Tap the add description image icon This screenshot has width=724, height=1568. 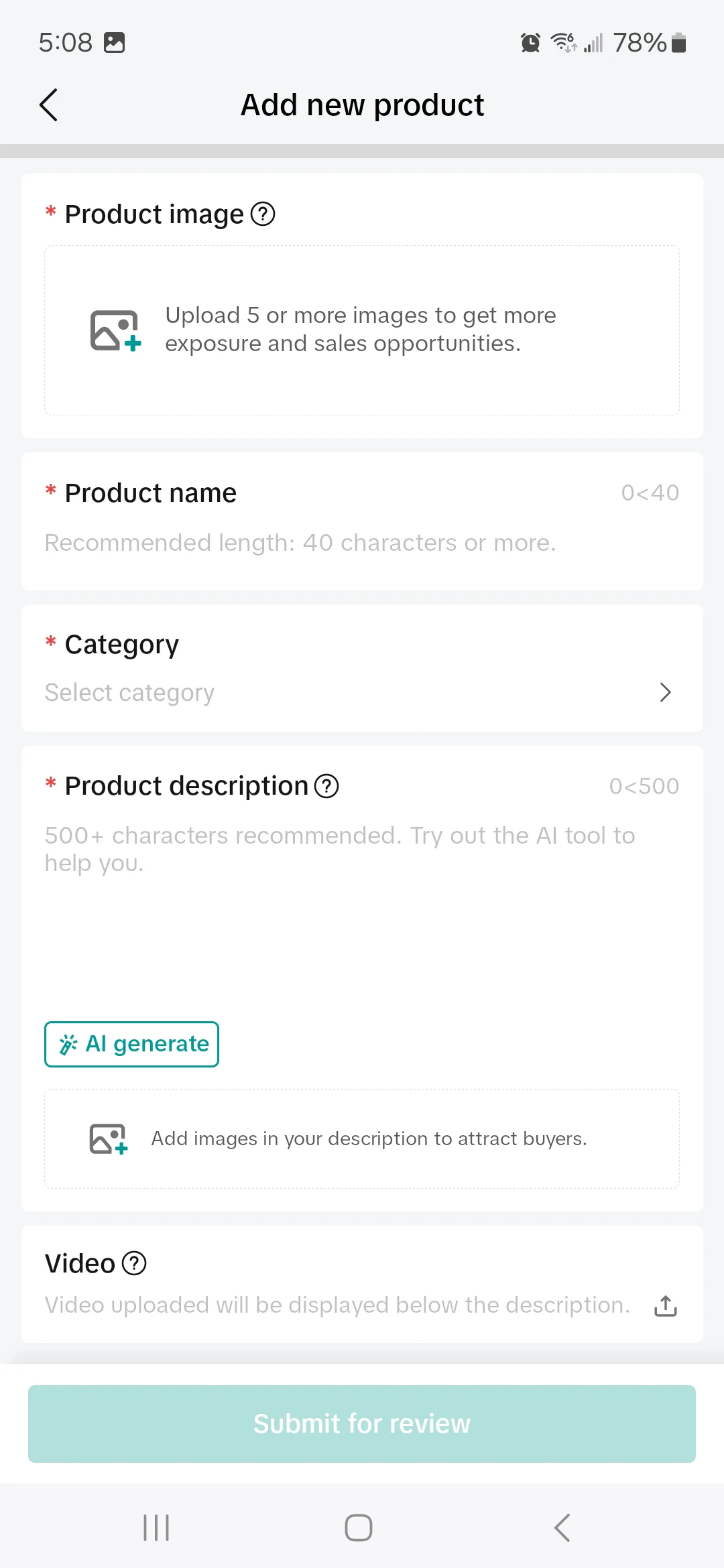click(x=108, y=1139)
